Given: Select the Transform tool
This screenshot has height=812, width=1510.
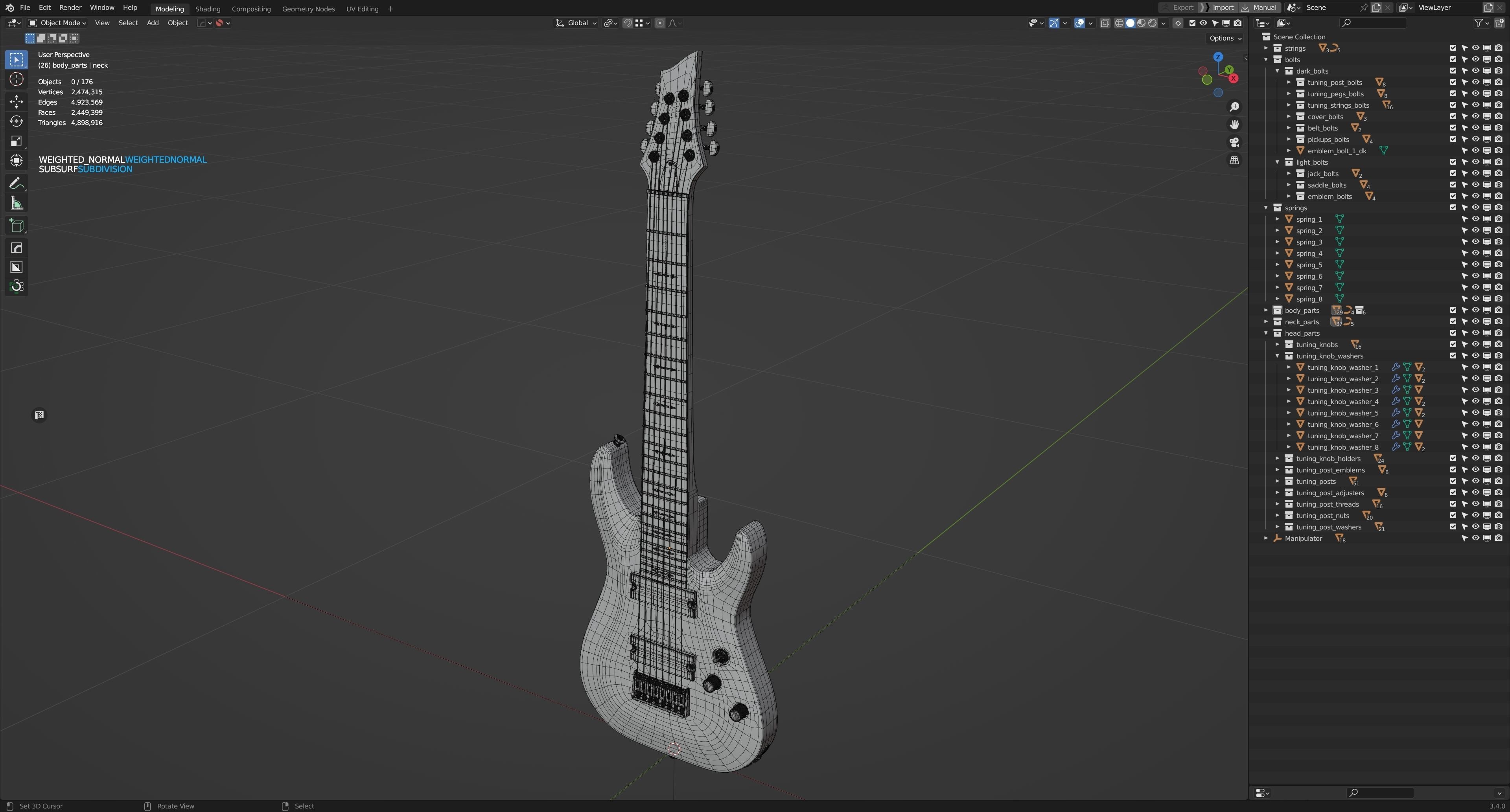Looking at the screenshot, I should [17, 160].
